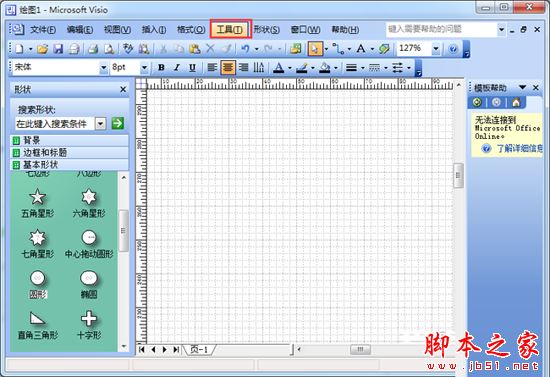This screenshot has width=550, height=377.
Task: Apply the line color pen
Action: [x=302, y=67]
